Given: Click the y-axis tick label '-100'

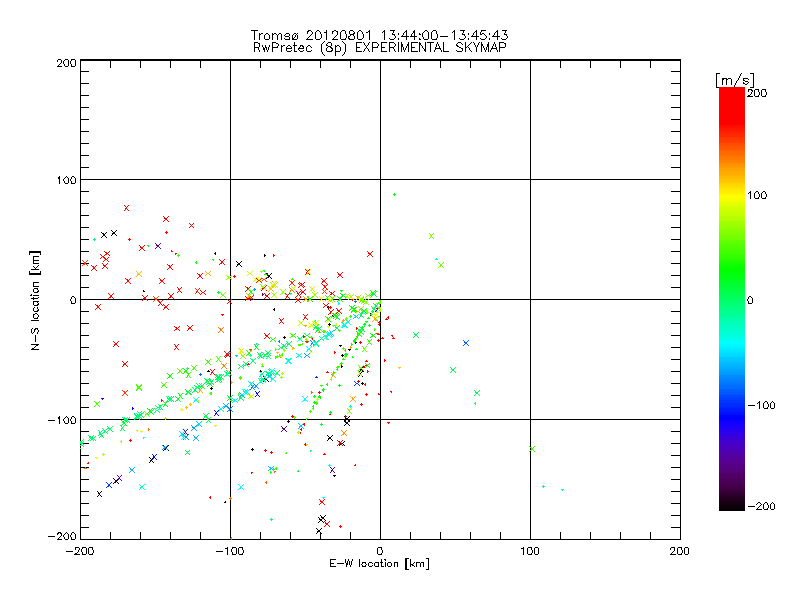Looking at the screenshot, I should coord(62,420).
